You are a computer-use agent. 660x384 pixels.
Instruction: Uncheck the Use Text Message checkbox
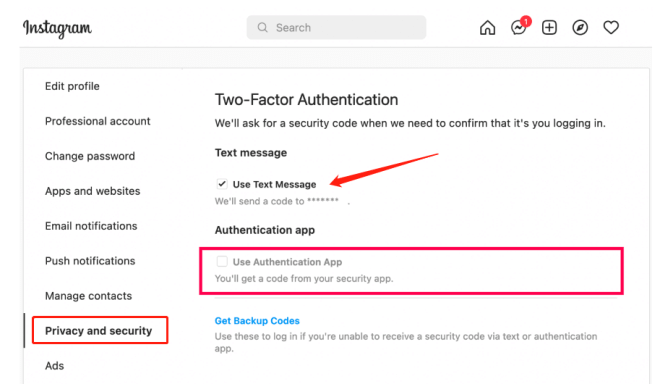click(x=222, y=184)
